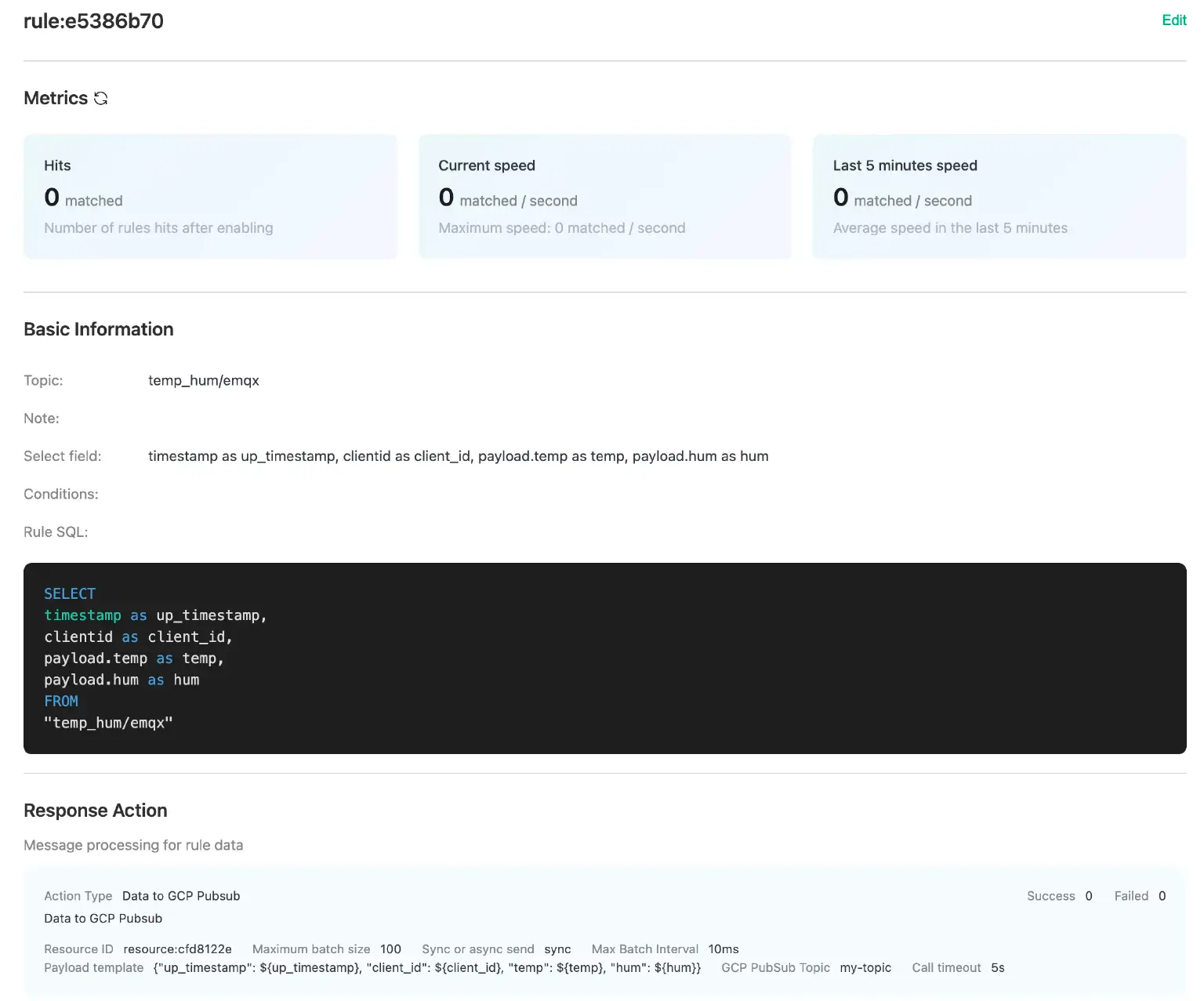This screenshot has width=1204, height=1001.
Task: Click the Data to GCP Pubsub action entry
Action: (x=180, y=895)
